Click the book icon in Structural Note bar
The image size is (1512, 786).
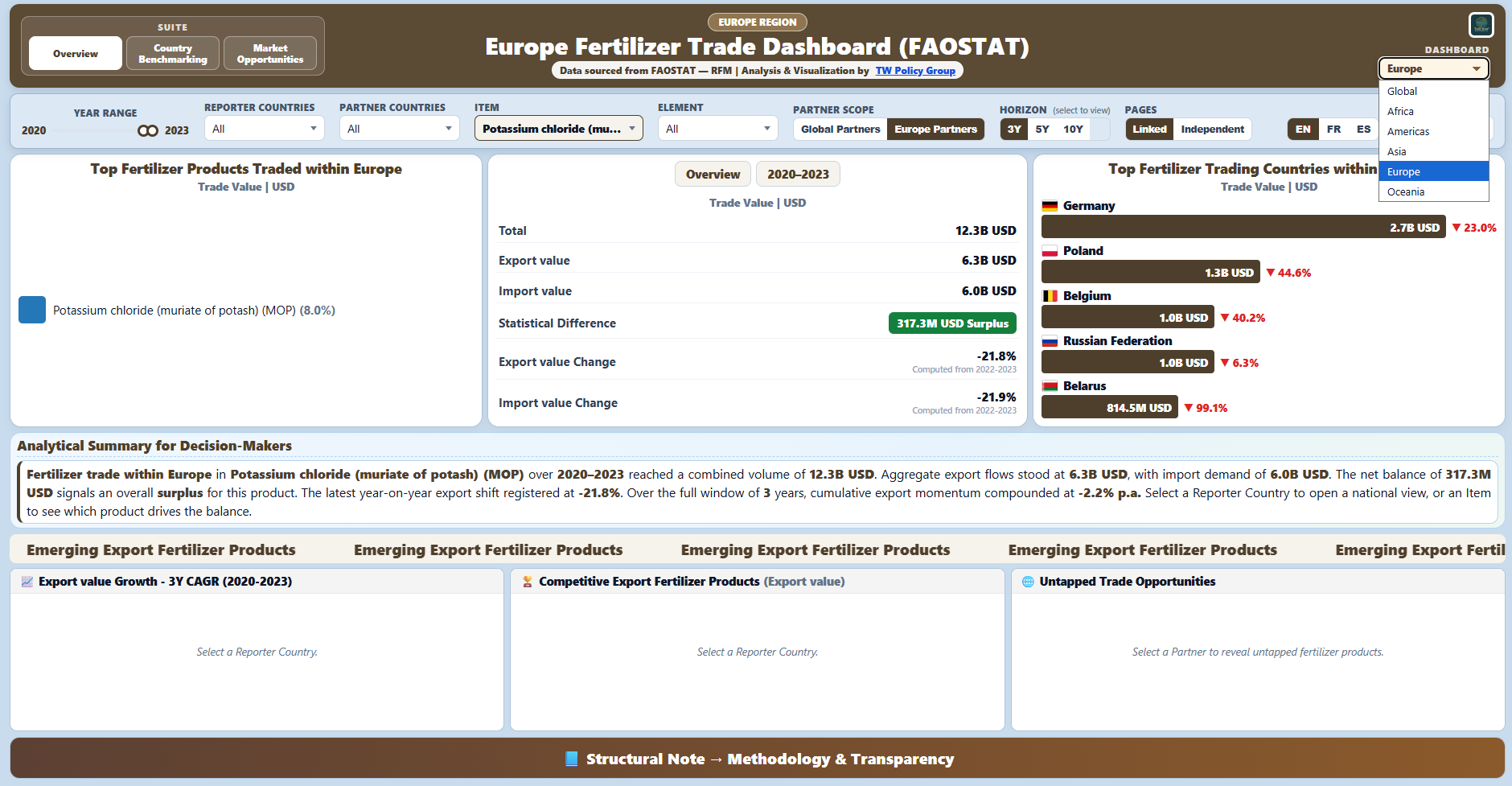click(x=572, y=759)
